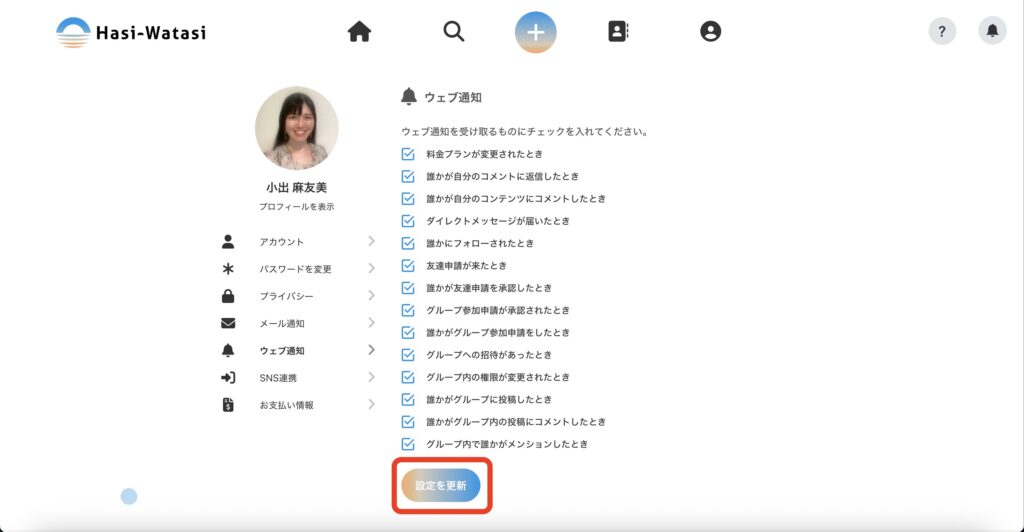Open notifications bell in top right
This screenshot has width=1024, height=532.
[992, 31]
